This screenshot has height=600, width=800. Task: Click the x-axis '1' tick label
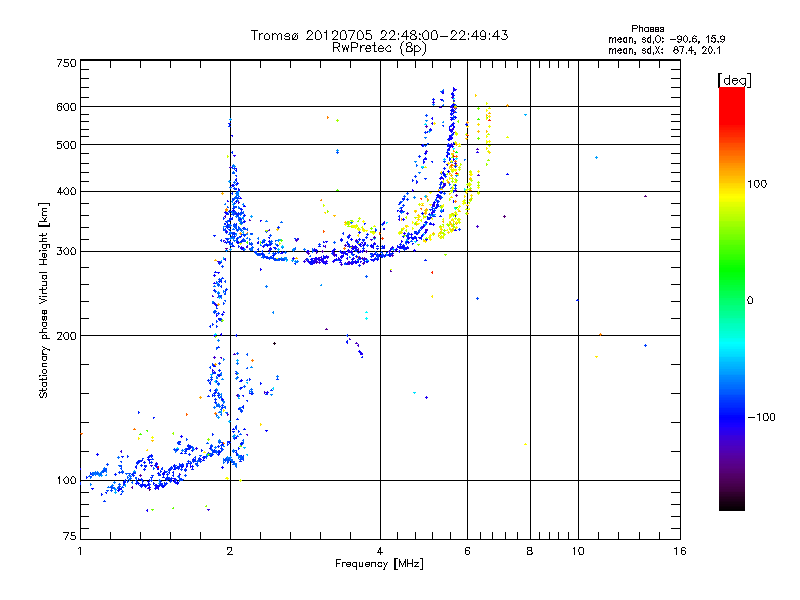tap(80, 551)
